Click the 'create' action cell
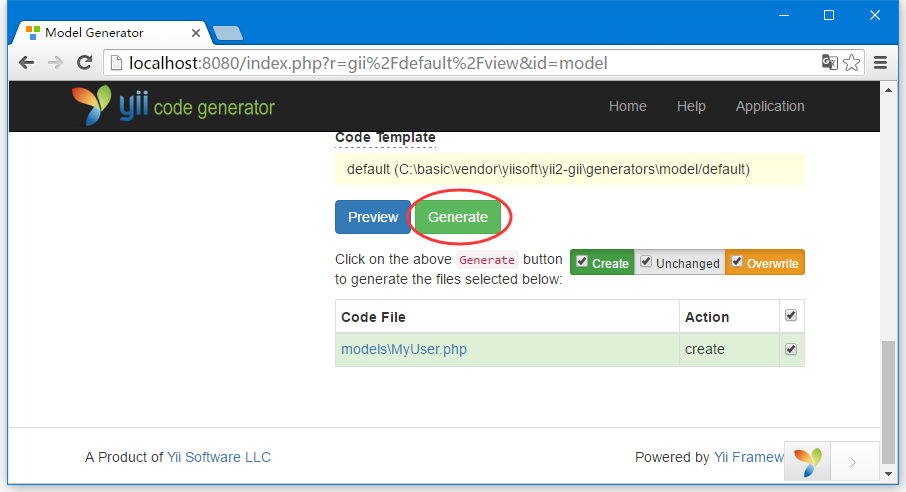This screenshot has width=906, height=492. point(729,349)
